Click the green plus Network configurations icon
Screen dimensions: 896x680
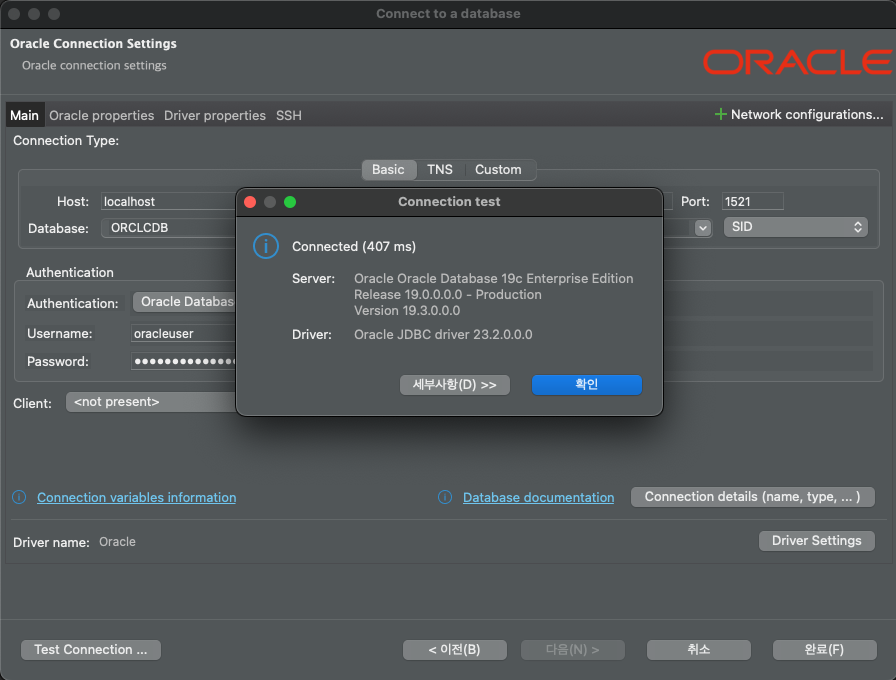tap(721, 114)
